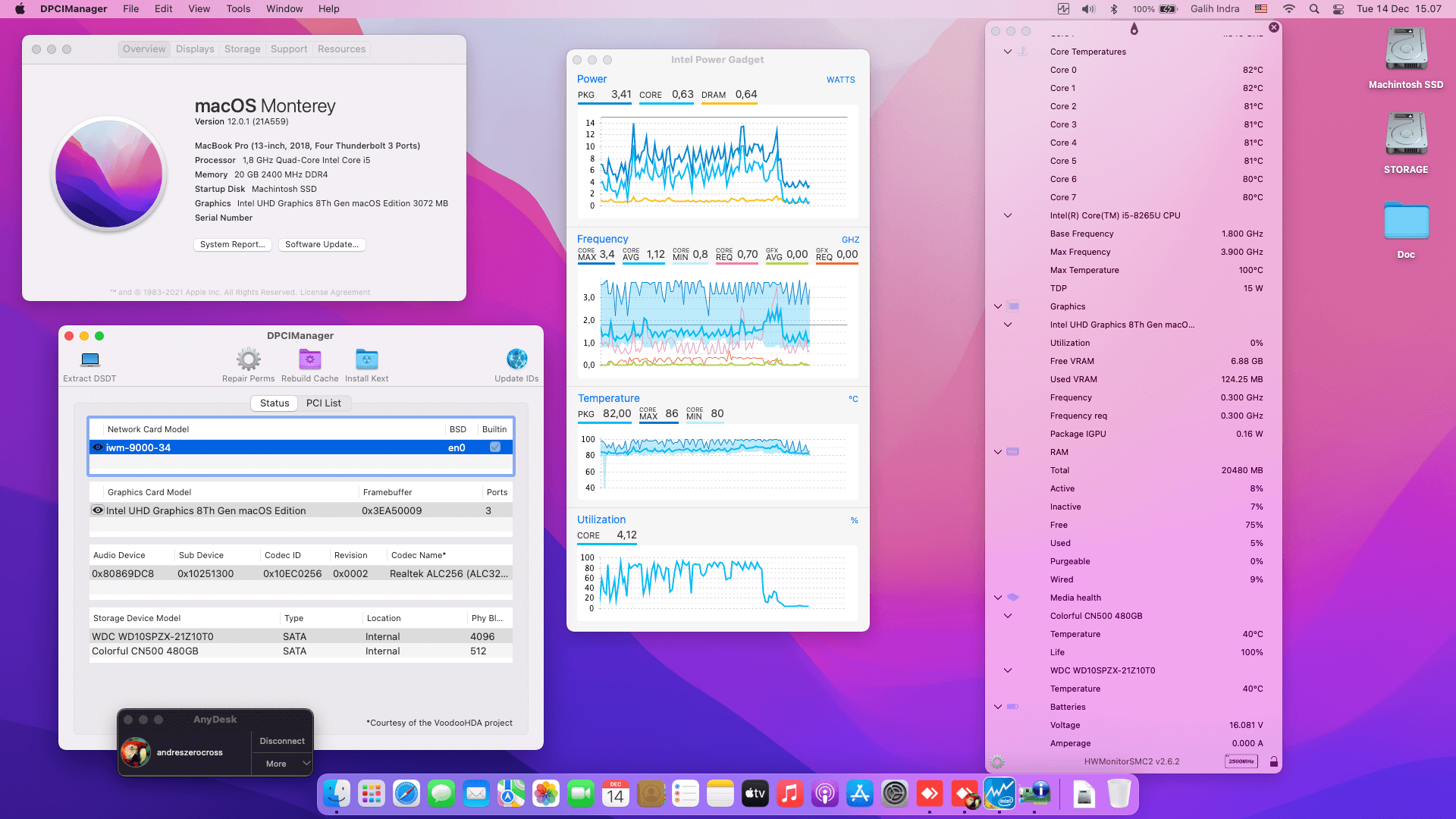Collapse Colorful CN500 480GB subsection
Screen dimensions: 1456x819
point(1008,616)
